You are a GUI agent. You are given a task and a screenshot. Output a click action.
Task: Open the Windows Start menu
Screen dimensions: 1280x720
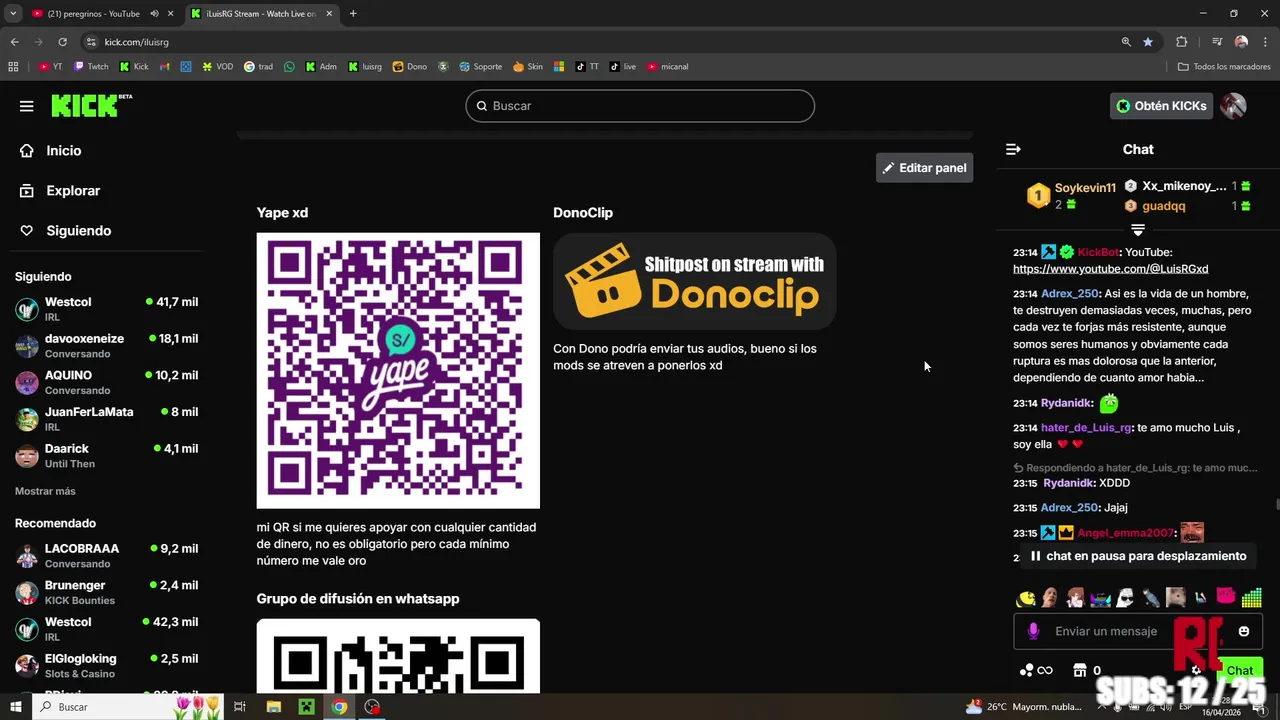tap(15, 707)
